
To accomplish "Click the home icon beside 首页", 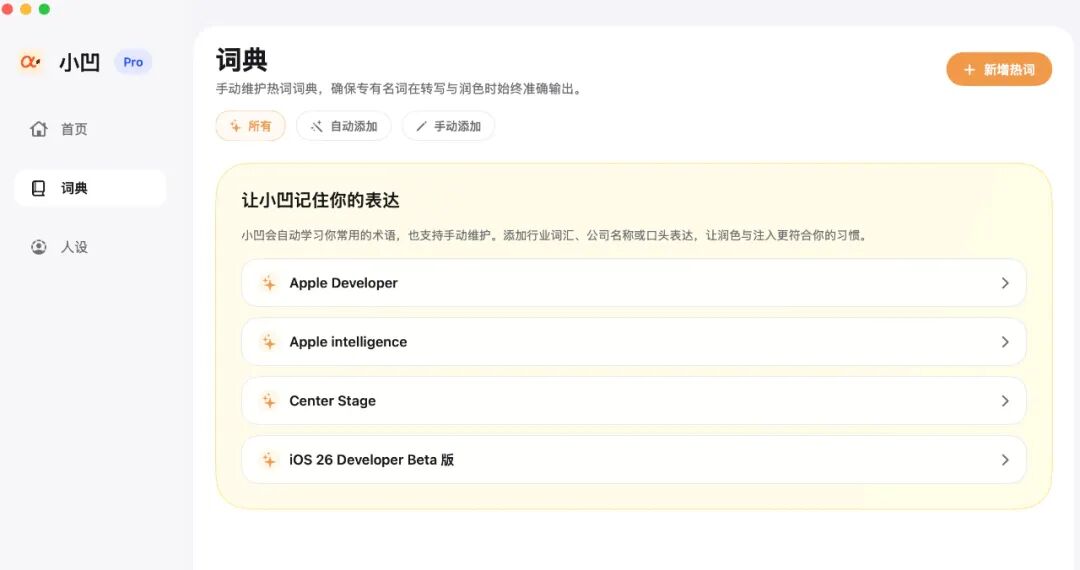I will click(x=39, y=129).
